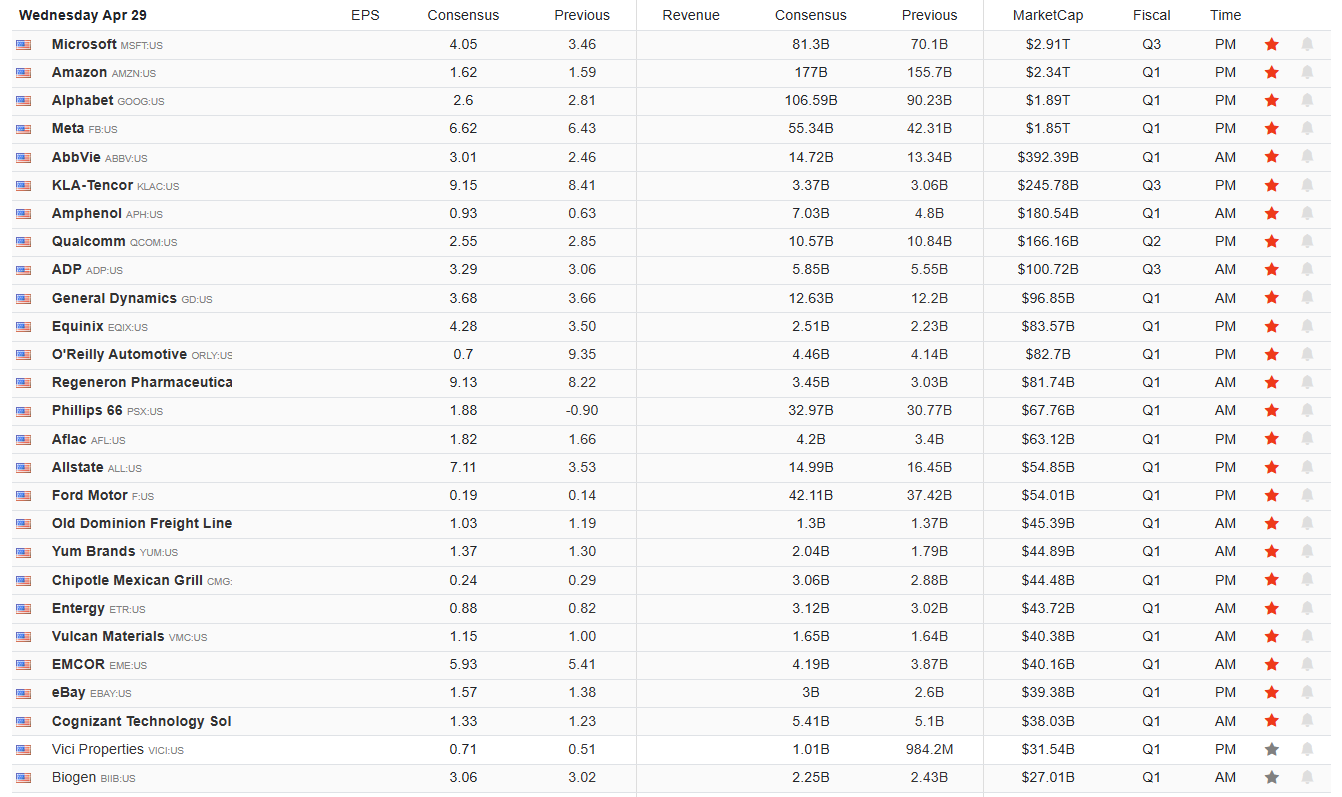Click the EPS column header
Screen dimensions: 1342x797
coord(365,15)
